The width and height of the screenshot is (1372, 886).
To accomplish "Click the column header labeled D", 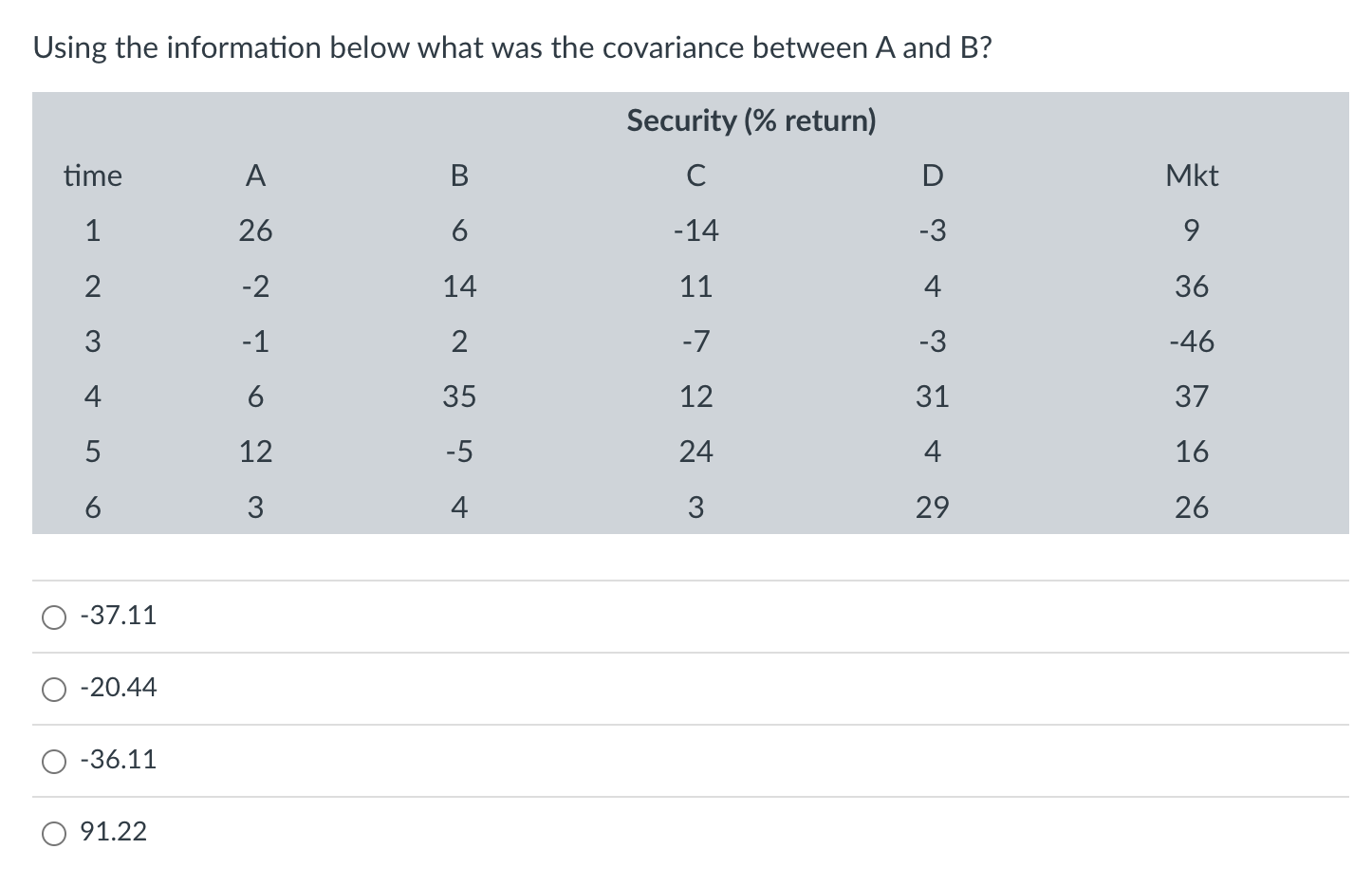I will coord(933,175).
